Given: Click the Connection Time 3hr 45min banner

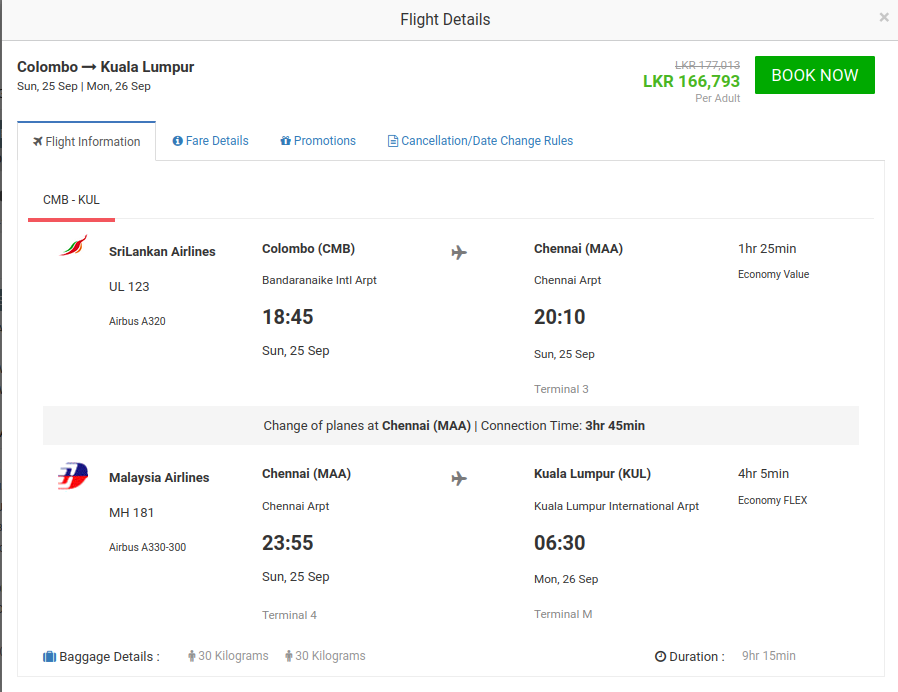Looking at the screenshot, I should point(451,426).
